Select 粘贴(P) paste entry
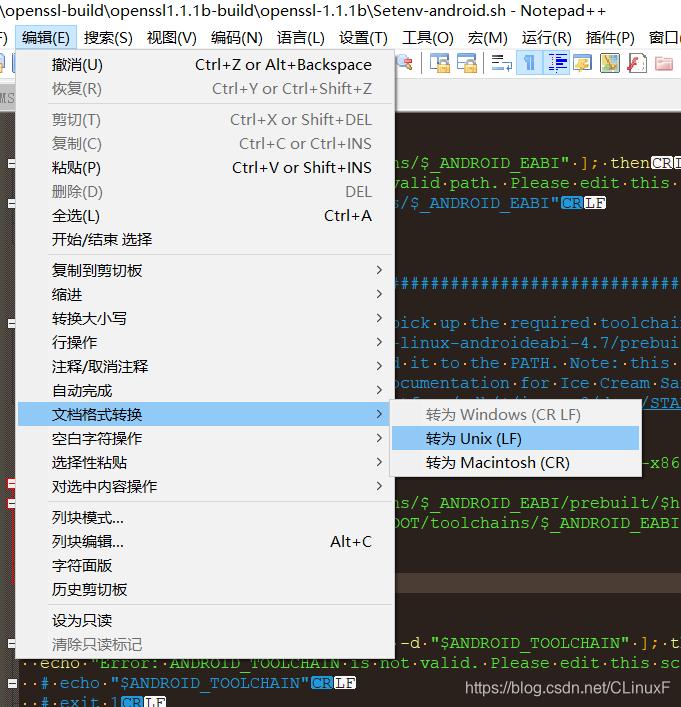Image resolution: width=681 pixels, height=707 pixels. point(204,168)
